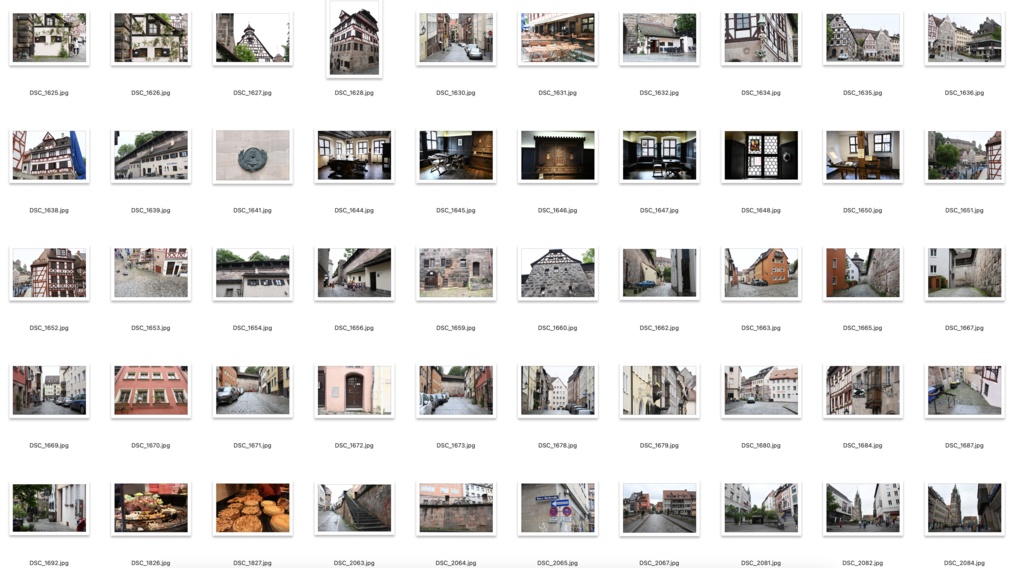The image size is (1024, 568).
Task: Select the file name text "DSC_1636.jpg"
Action: (965, 93)
